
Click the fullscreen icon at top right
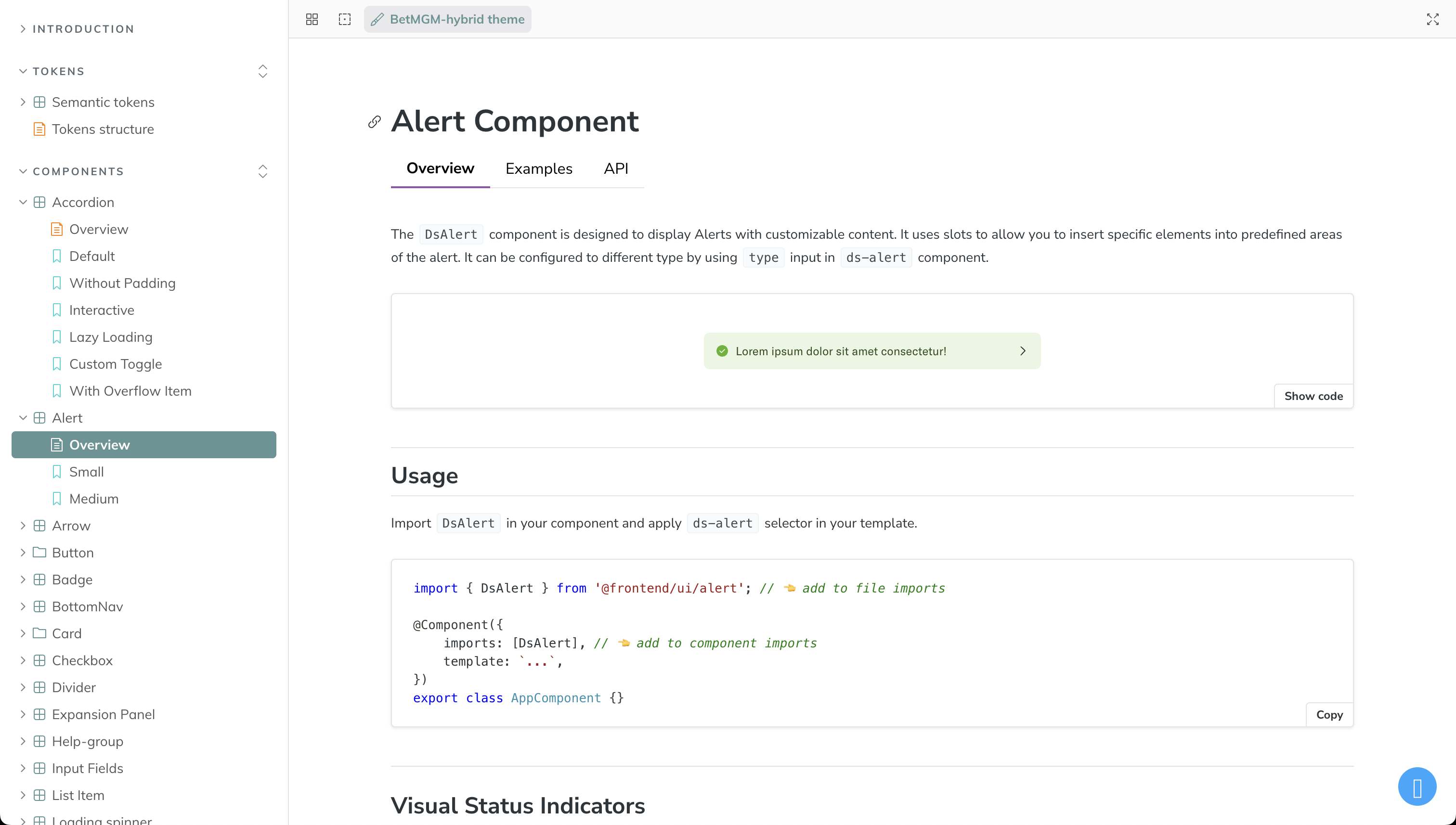(x=1433, y=19)
